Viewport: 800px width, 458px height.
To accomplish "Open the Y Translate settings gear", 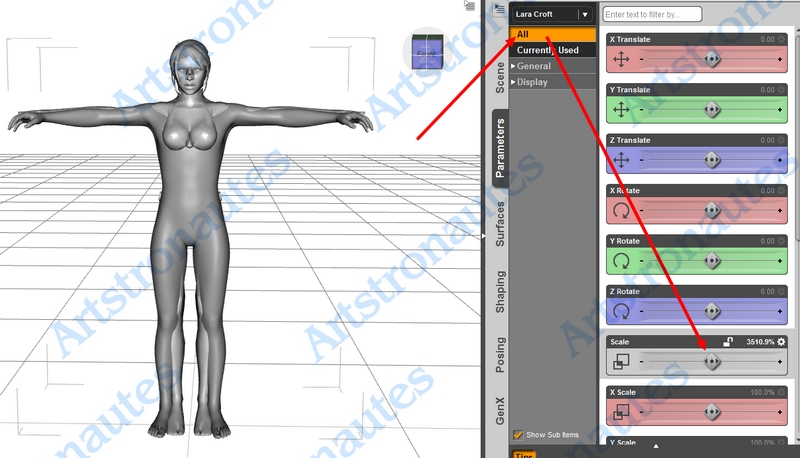I will pos(781,90).
